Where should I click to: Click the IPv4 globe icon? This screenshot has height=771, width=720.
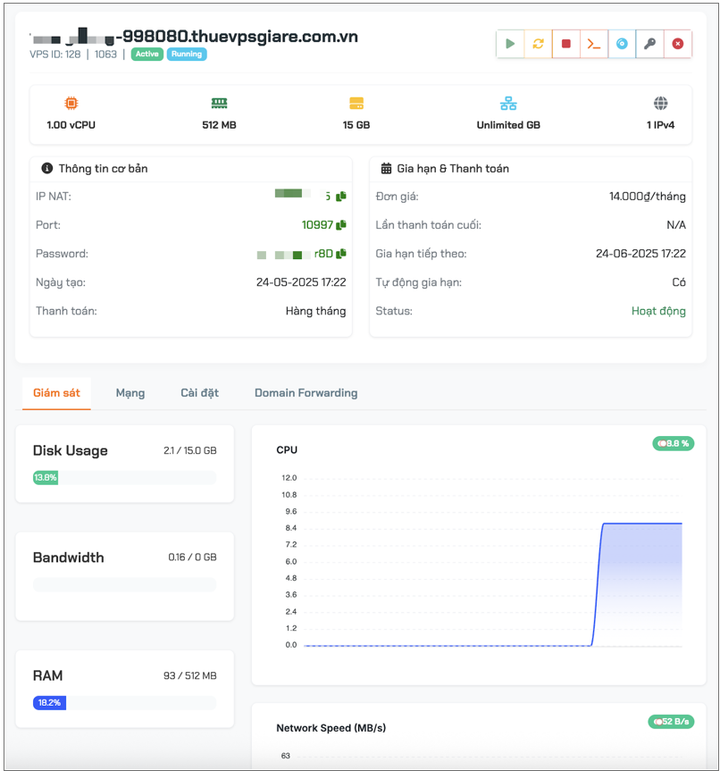pos(660,103)
